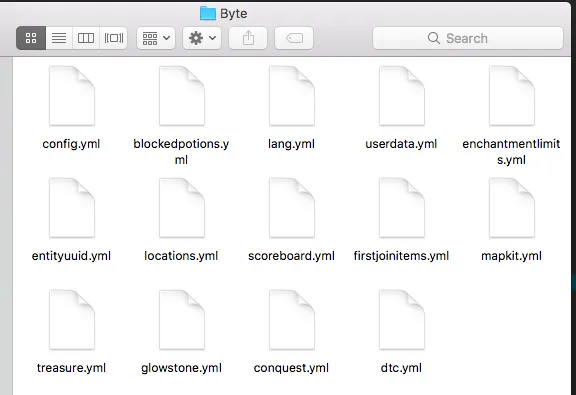This screenshot has width=576, height=395.
Task: Click the locations.yml file name
Action: coord(181,256)
